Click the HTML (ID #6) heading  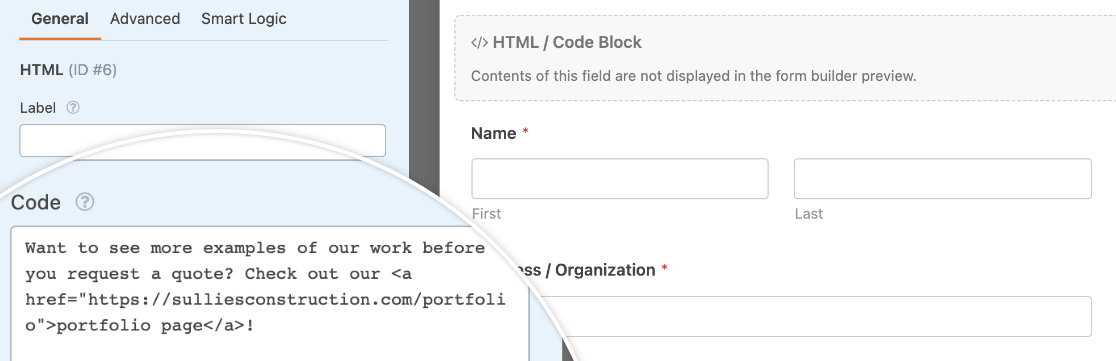[x=68, y=70]
